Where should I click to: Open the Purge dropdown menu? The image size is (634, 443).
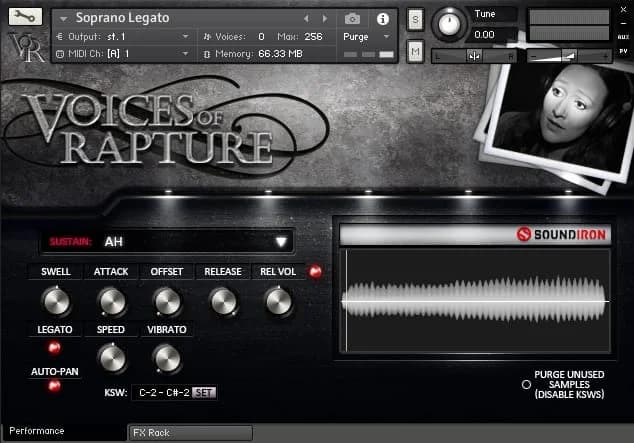(x=367, y=37)
